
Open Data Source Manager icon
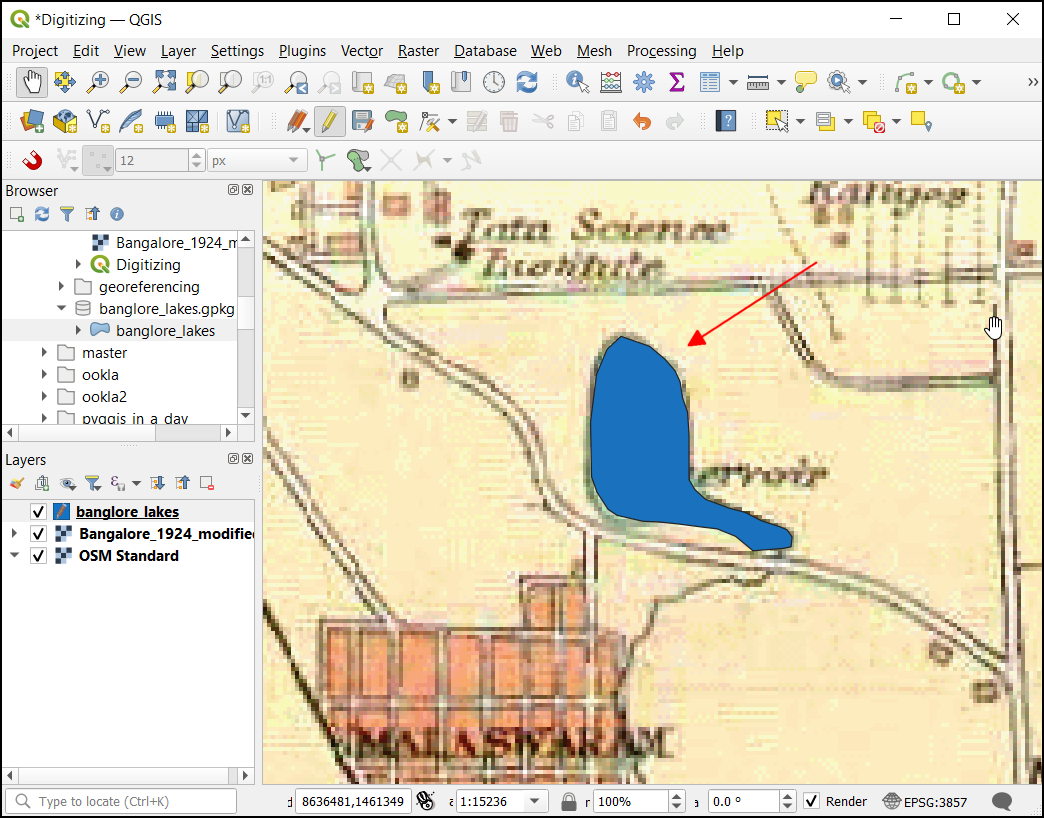pos(31,122)
